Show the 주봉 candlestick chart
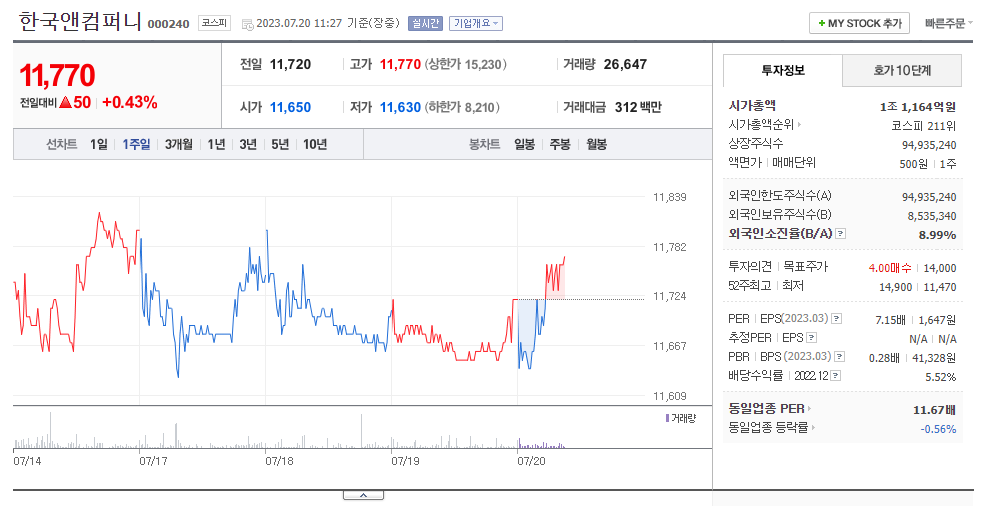Image resolution: width=991 pixels, height=506 pixels. pyautogui.click(x=560, y=145)
